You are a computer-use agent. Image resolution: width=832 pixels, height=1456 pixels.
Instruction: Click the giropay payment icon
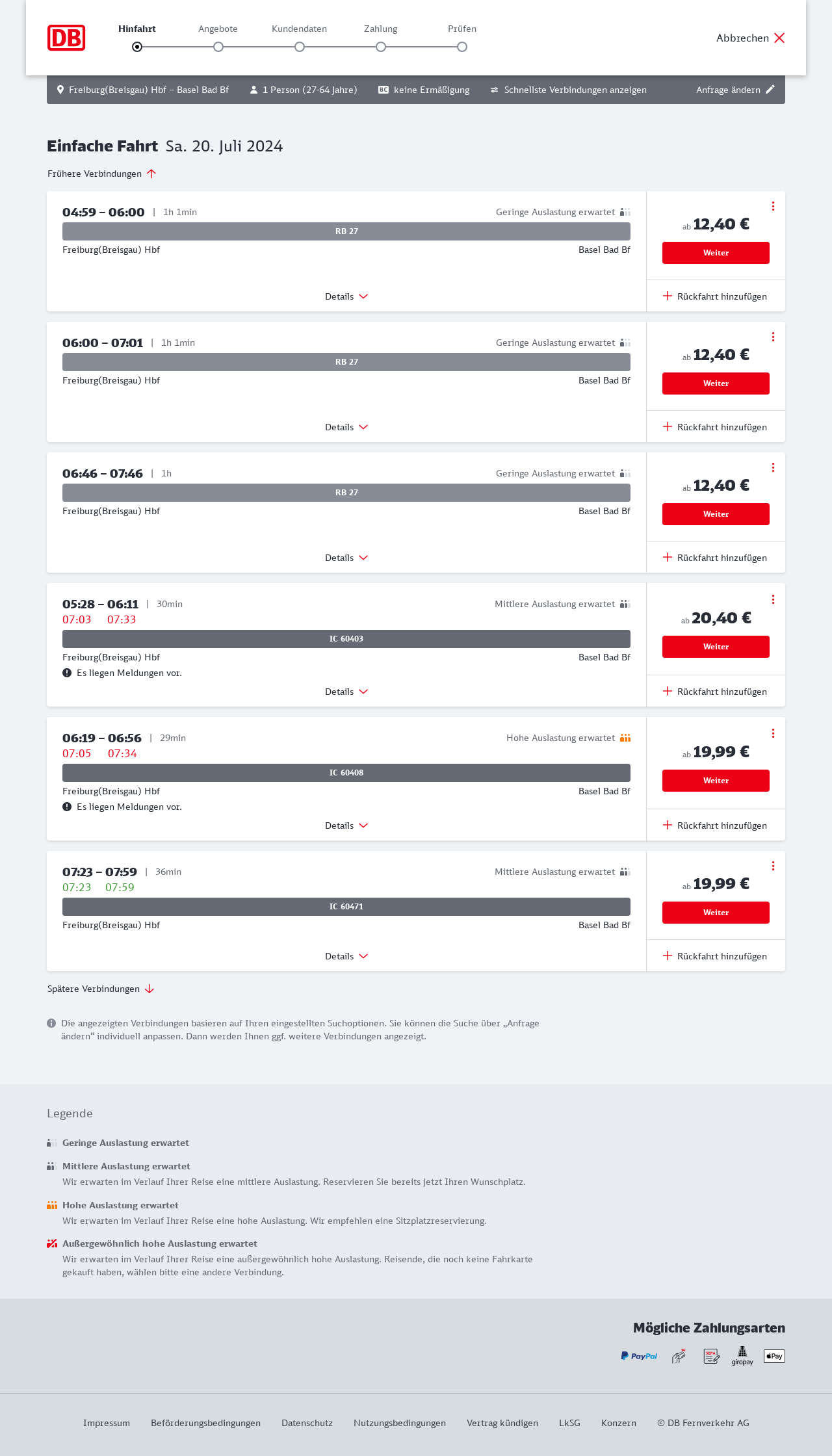742,1356
